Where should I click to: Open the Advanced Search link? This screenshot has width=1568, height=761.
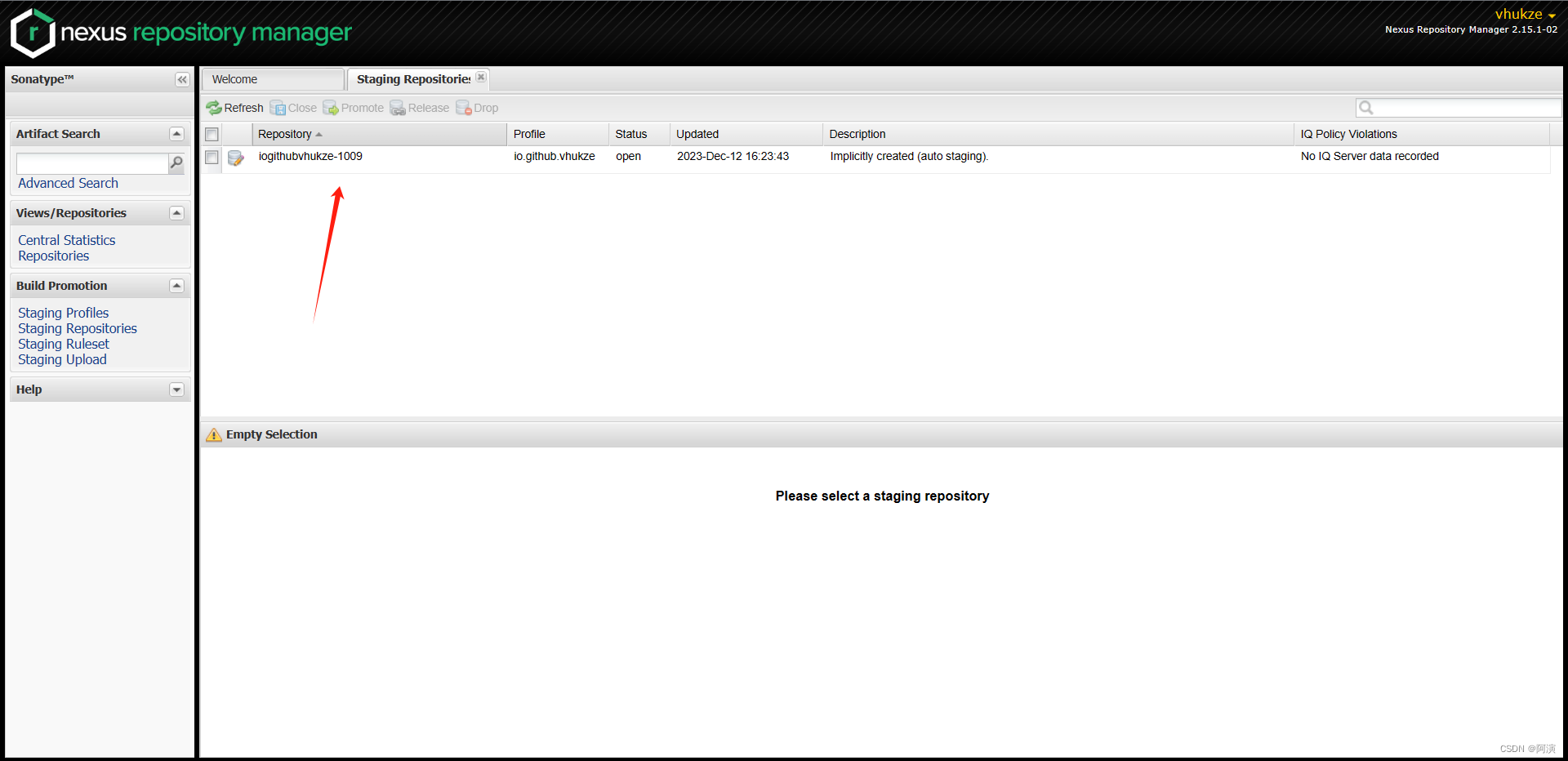click(68, 184)
